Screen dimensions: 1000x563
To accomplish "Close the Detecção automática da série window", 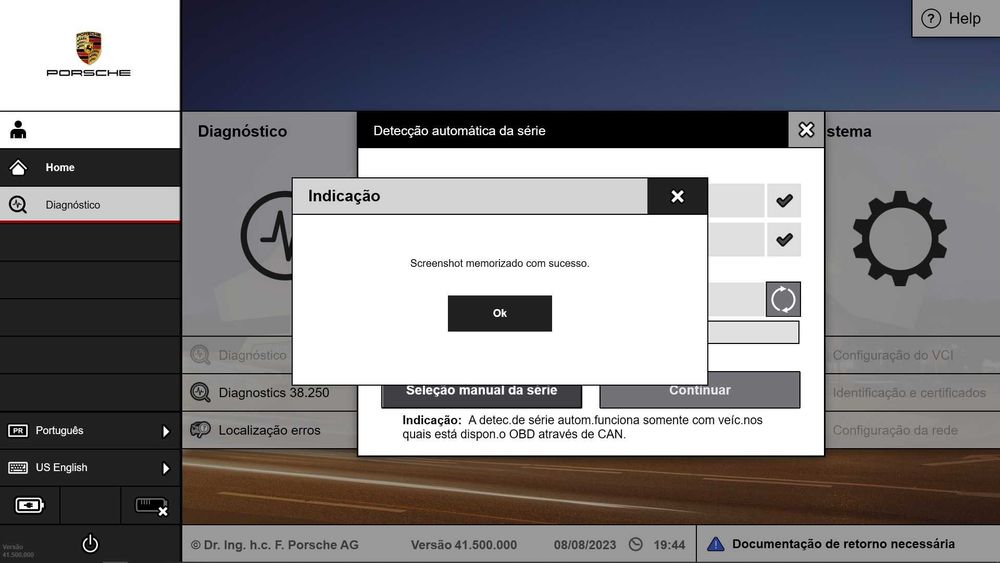I will click(806, 130).
